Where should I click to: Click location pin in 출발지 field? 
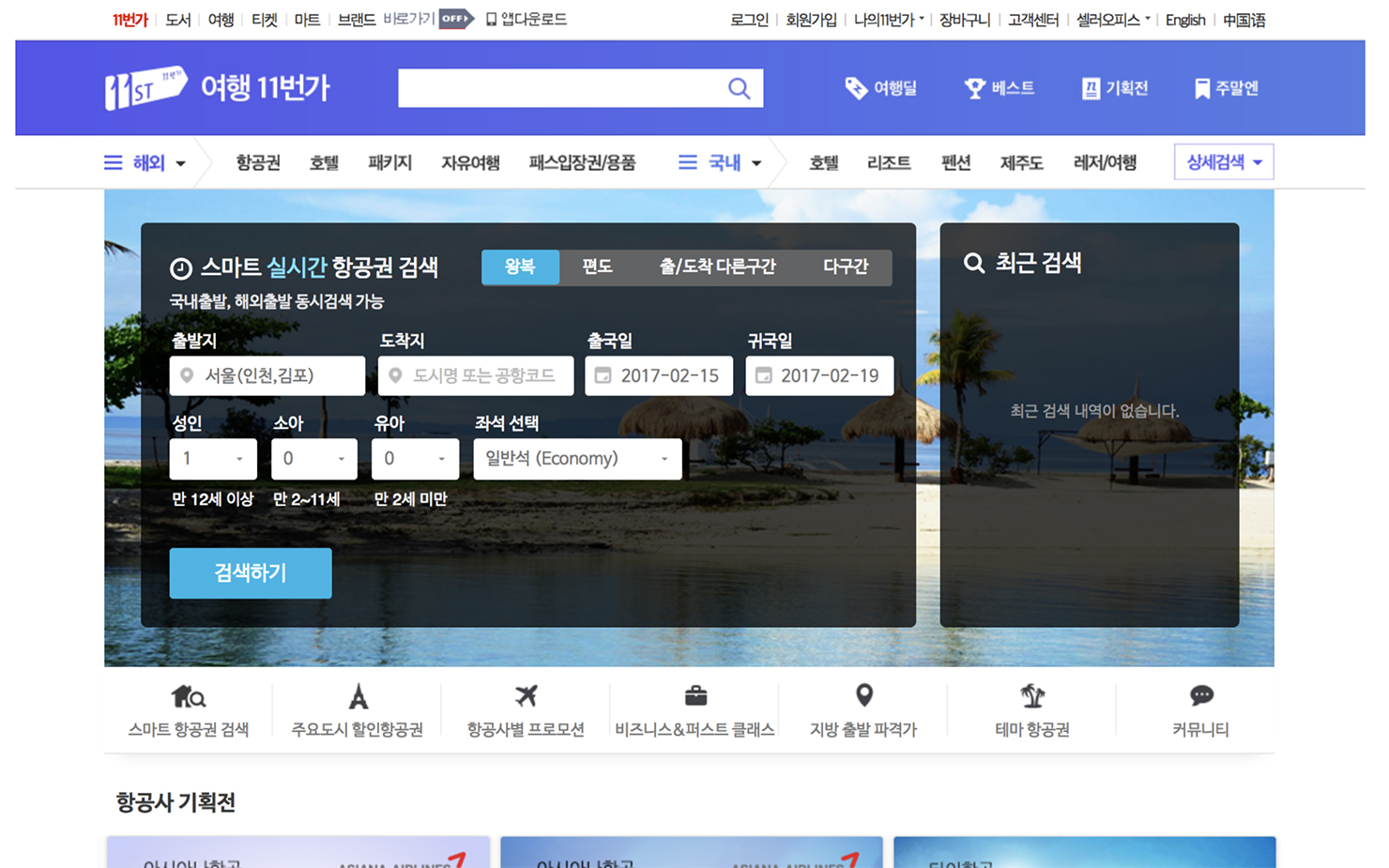[187, 375]
